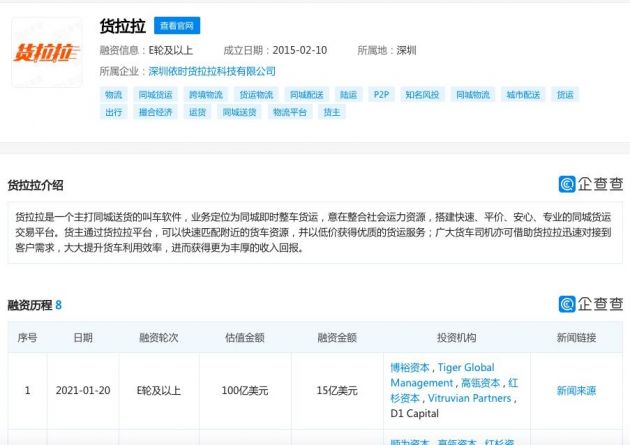This screenshot has width=630, height=445.
Task: Select the 物流平台 tag
Action: (x=290, y=112)
